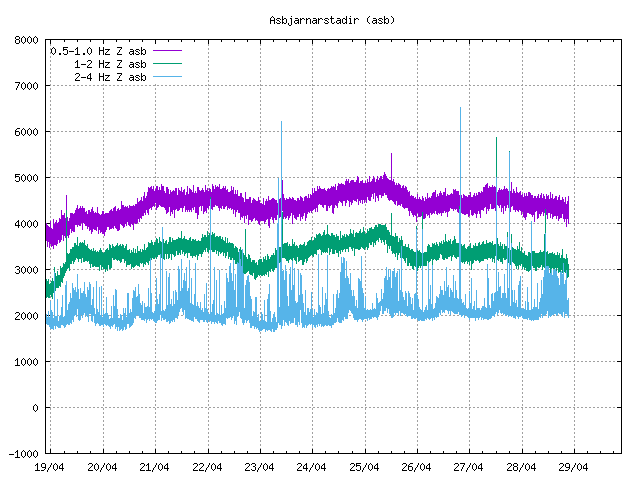This screenshot has width=640, height=480.
Task: Click the chart title "Asbjarnarstadir (asb)"
Action: tap(332, 20)
